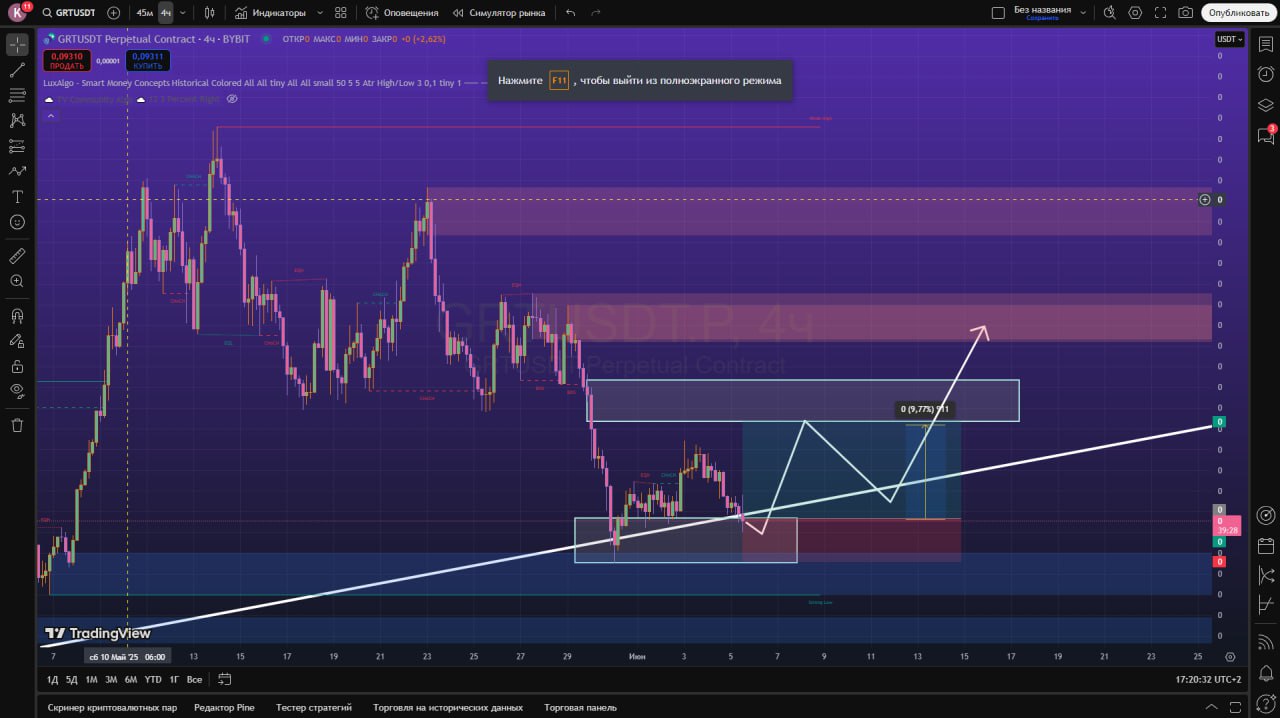Click the Сохраните save link
The height and width of the screenshot is (718, 1280).
point(1041,18)
